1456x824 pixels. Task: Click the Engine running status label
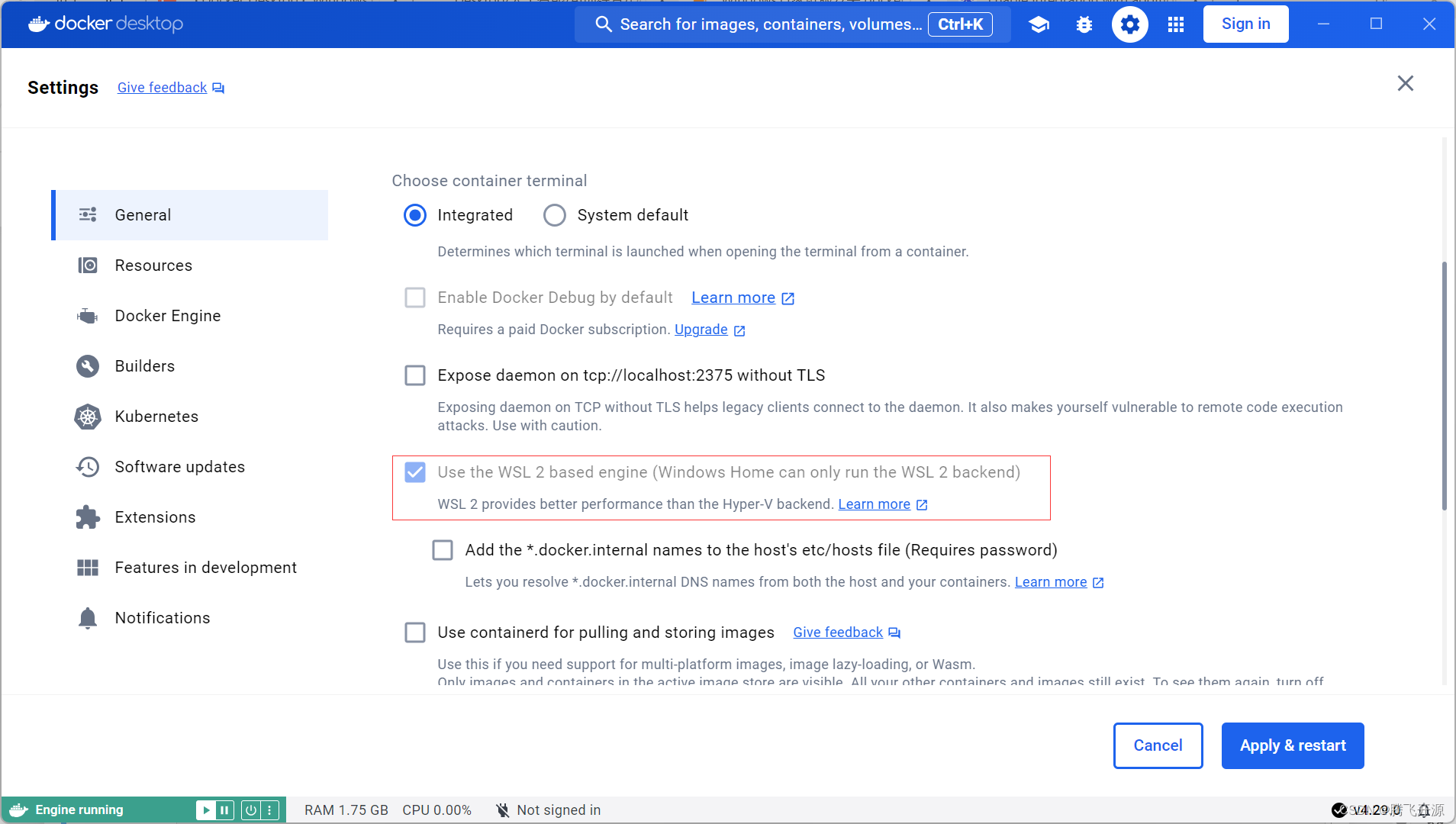point(79,810)
